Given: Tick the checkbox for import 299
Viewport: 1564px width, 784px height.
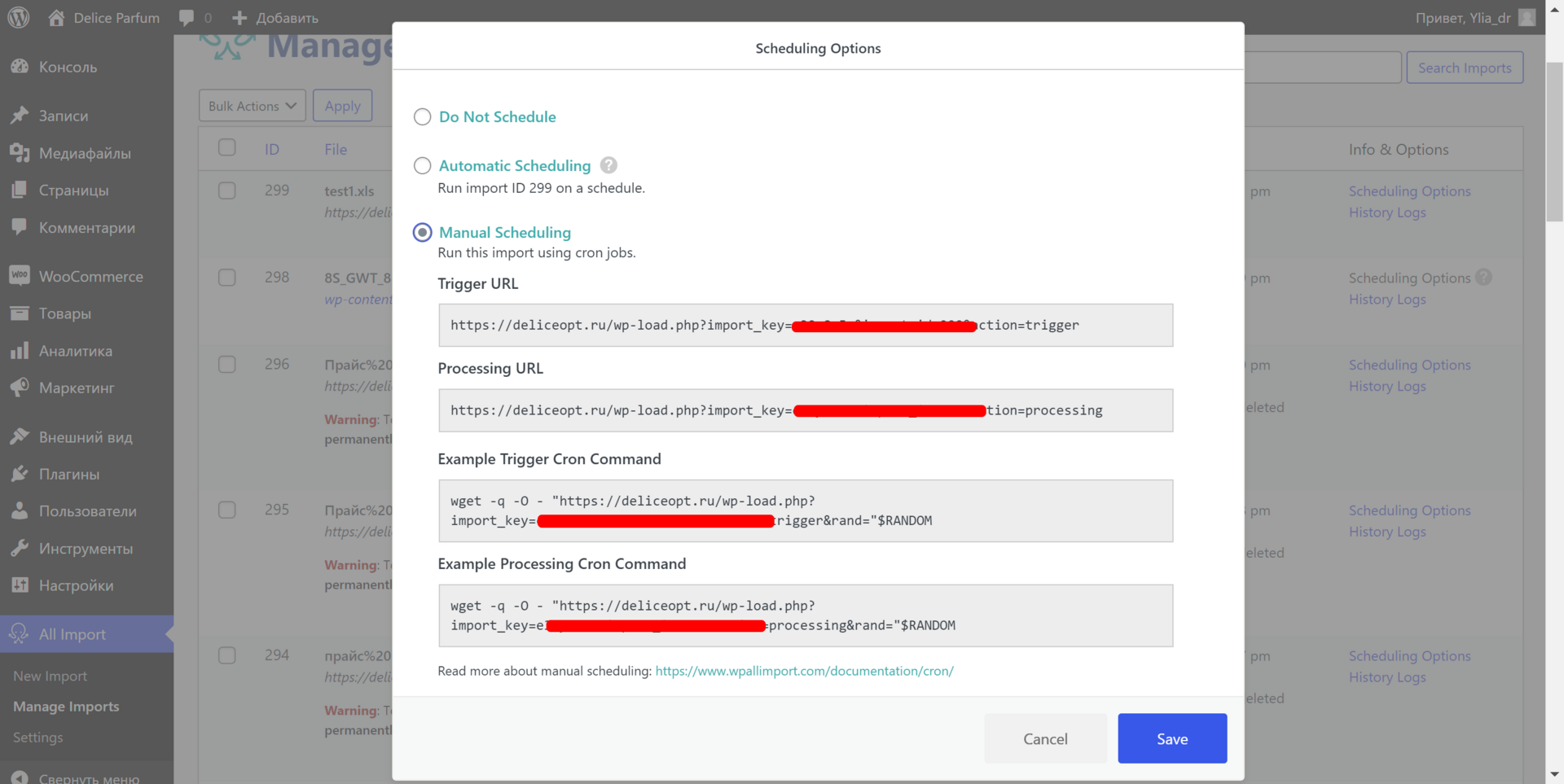Looking at the screenshot, I should tap(227, 191).
